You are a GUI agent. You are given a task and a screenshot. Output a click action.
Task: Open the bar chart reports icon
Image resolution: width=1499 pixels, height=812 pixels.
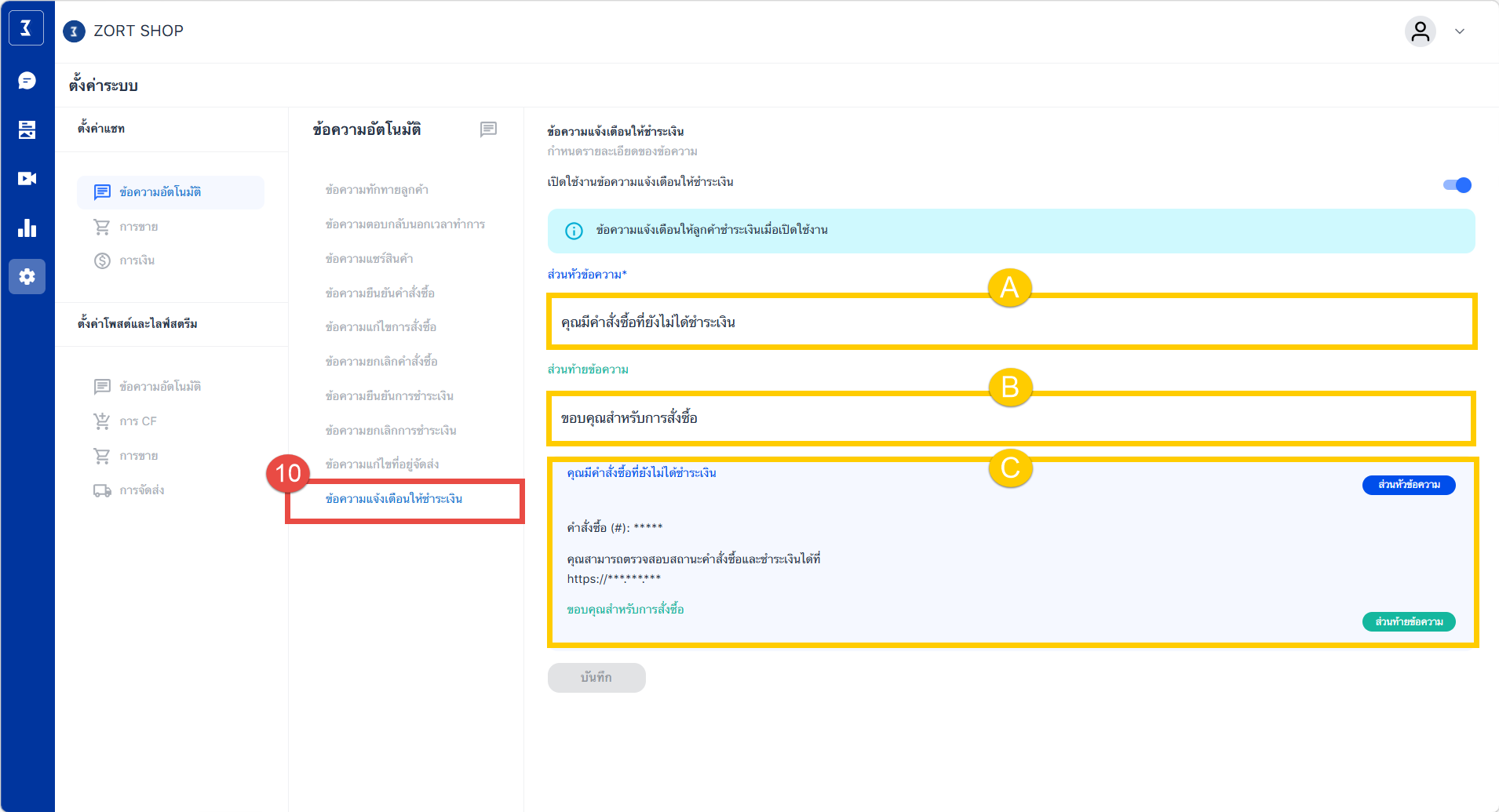pyautogui.click(x=27, y=228)
